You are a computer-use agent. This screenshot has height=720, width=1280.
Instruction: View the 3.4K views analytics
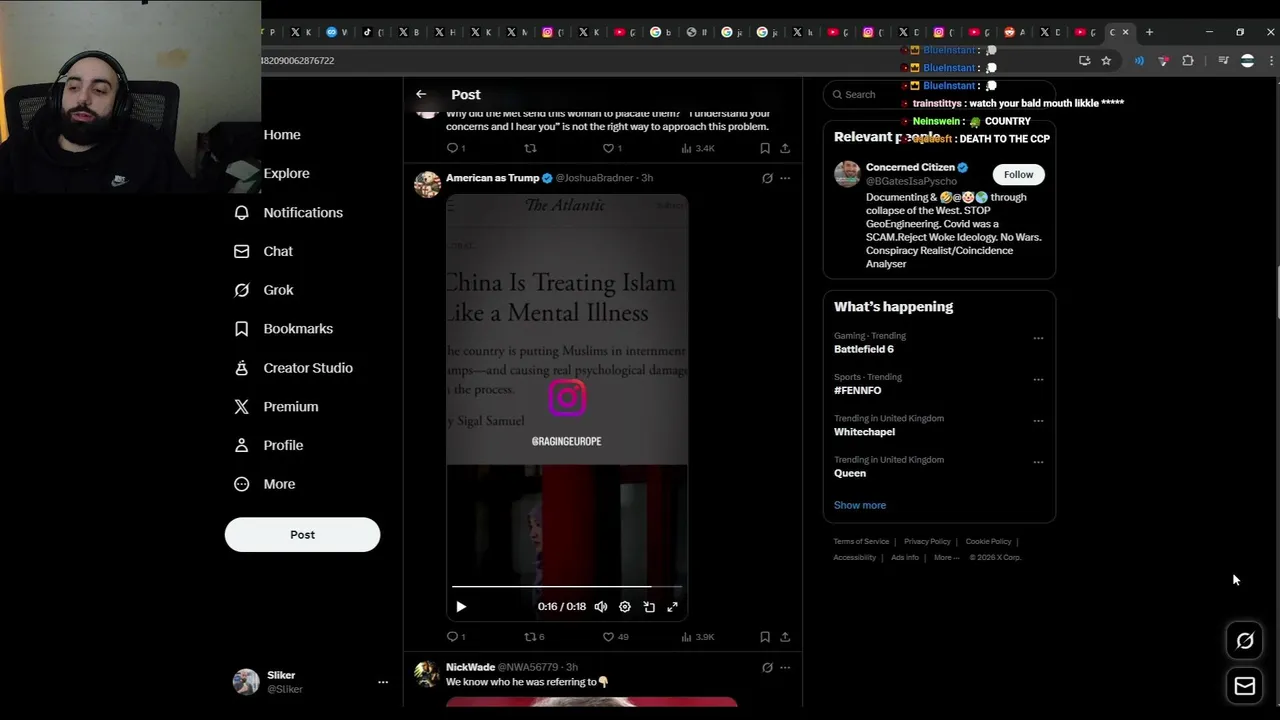click(x=697, y=148)
